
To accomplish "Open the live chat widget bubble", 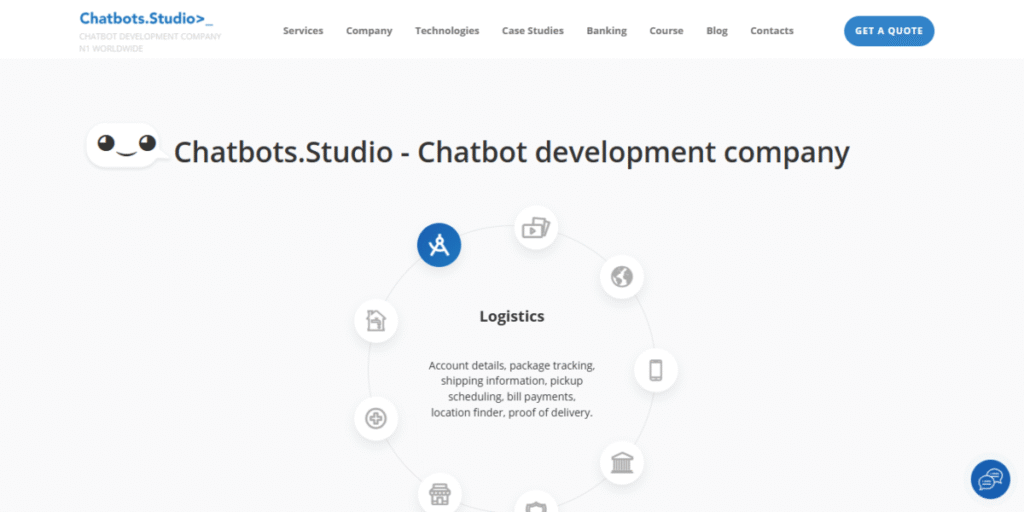I will [990, 479].
